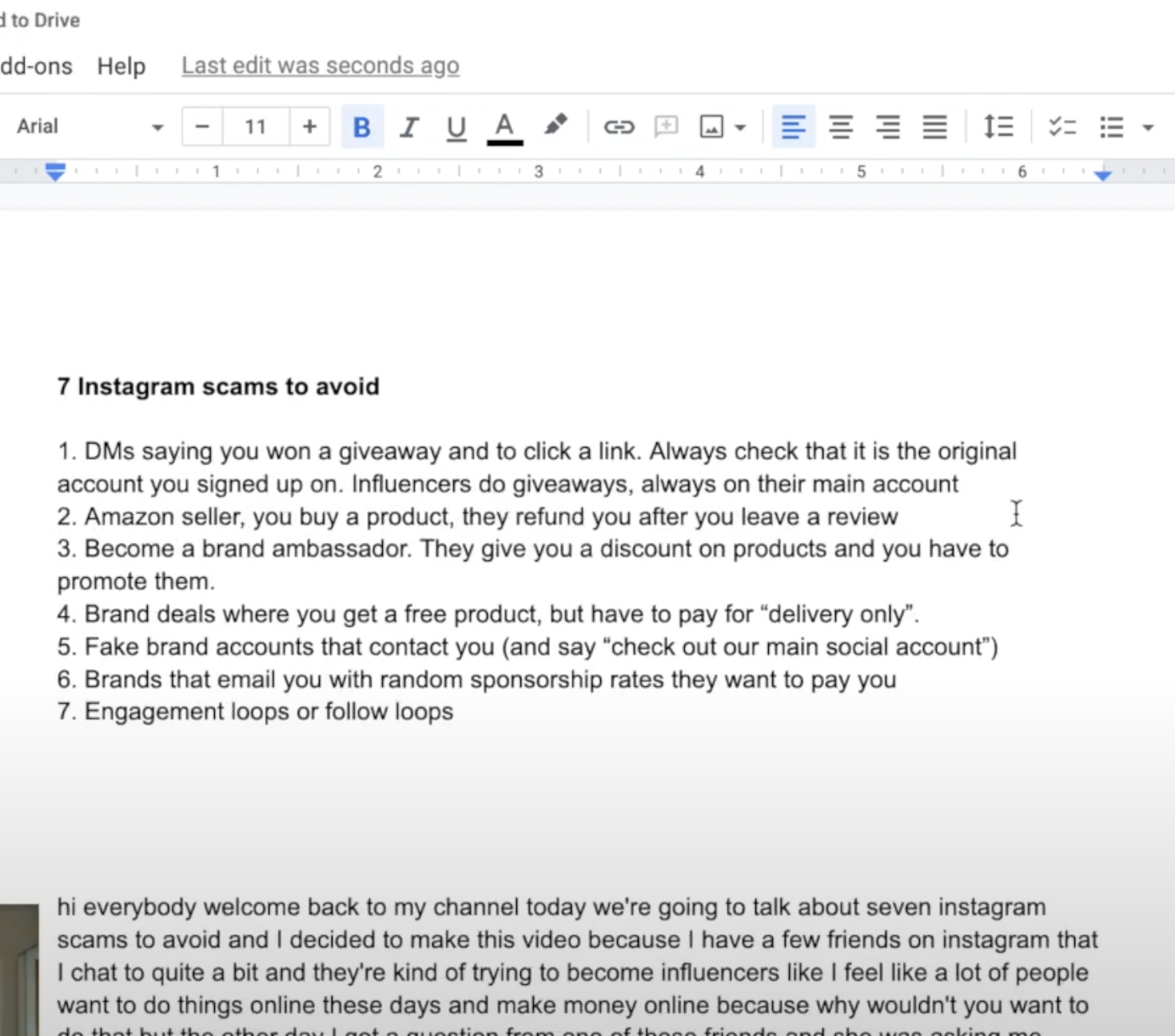Expand the insert image dropdown arrow
The width and height of the screenshot is (1175, 1036).
tap(741, 127)
